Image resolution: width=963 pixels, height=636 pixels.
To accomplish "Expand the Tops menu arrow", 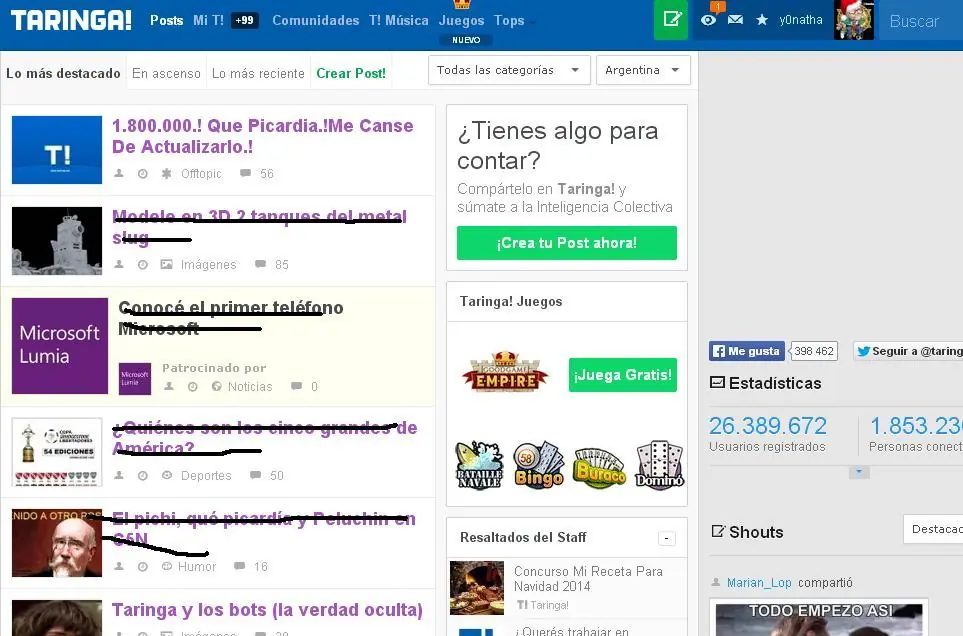I will click(x=532, y=23).
